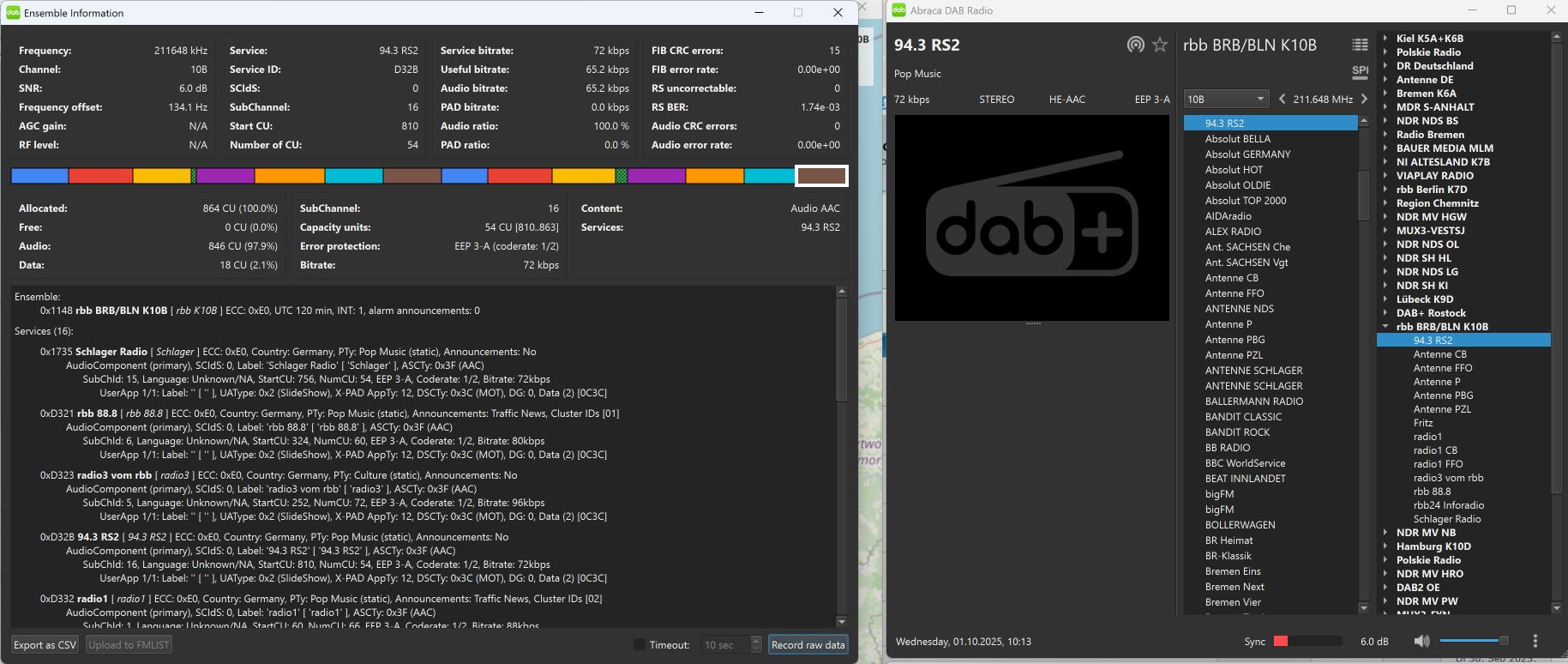Select Absolut BELLA in the service list
1568x664 pixels.
coord(1237,139)
